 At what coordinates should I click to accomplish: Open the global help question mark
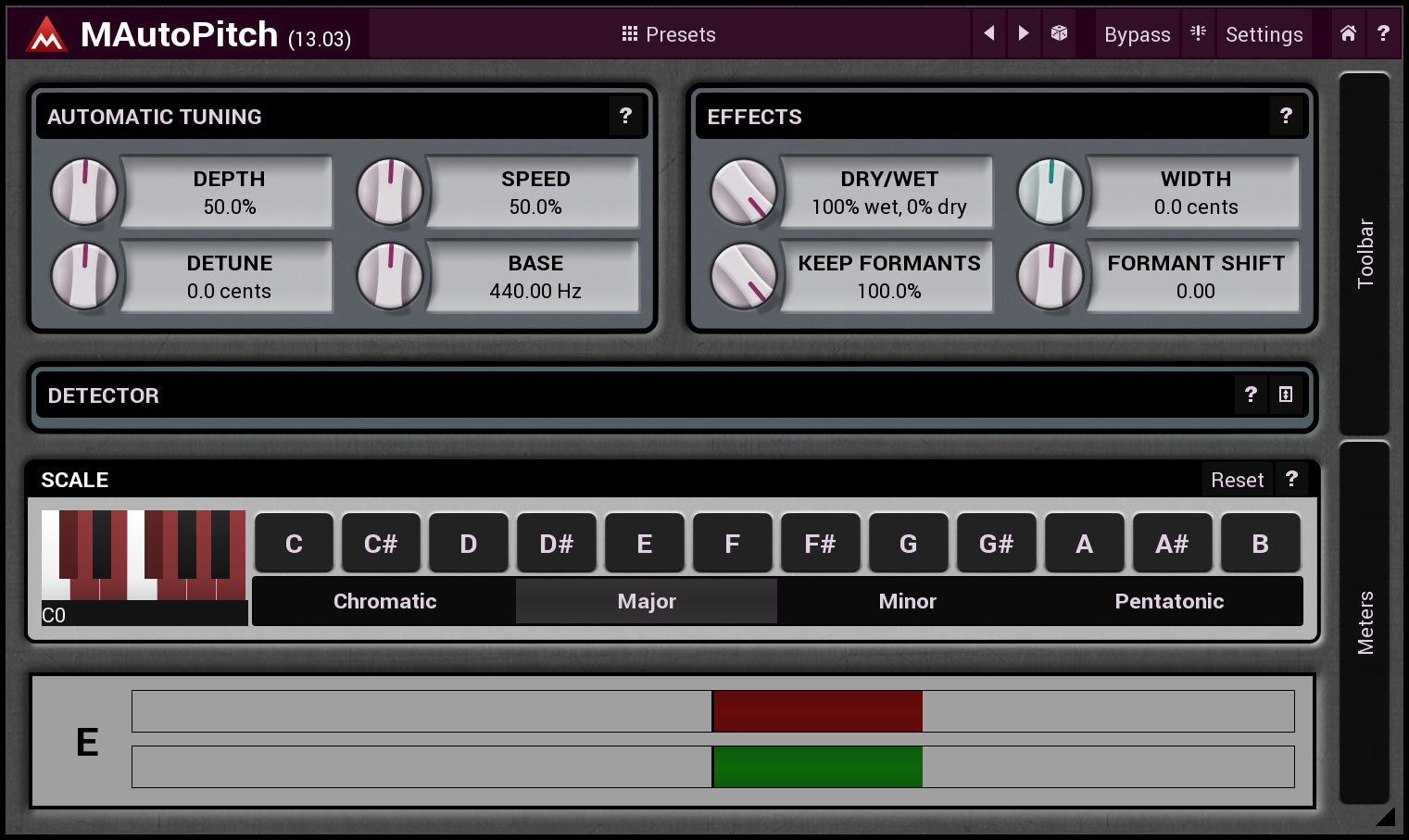point(1383,33)
